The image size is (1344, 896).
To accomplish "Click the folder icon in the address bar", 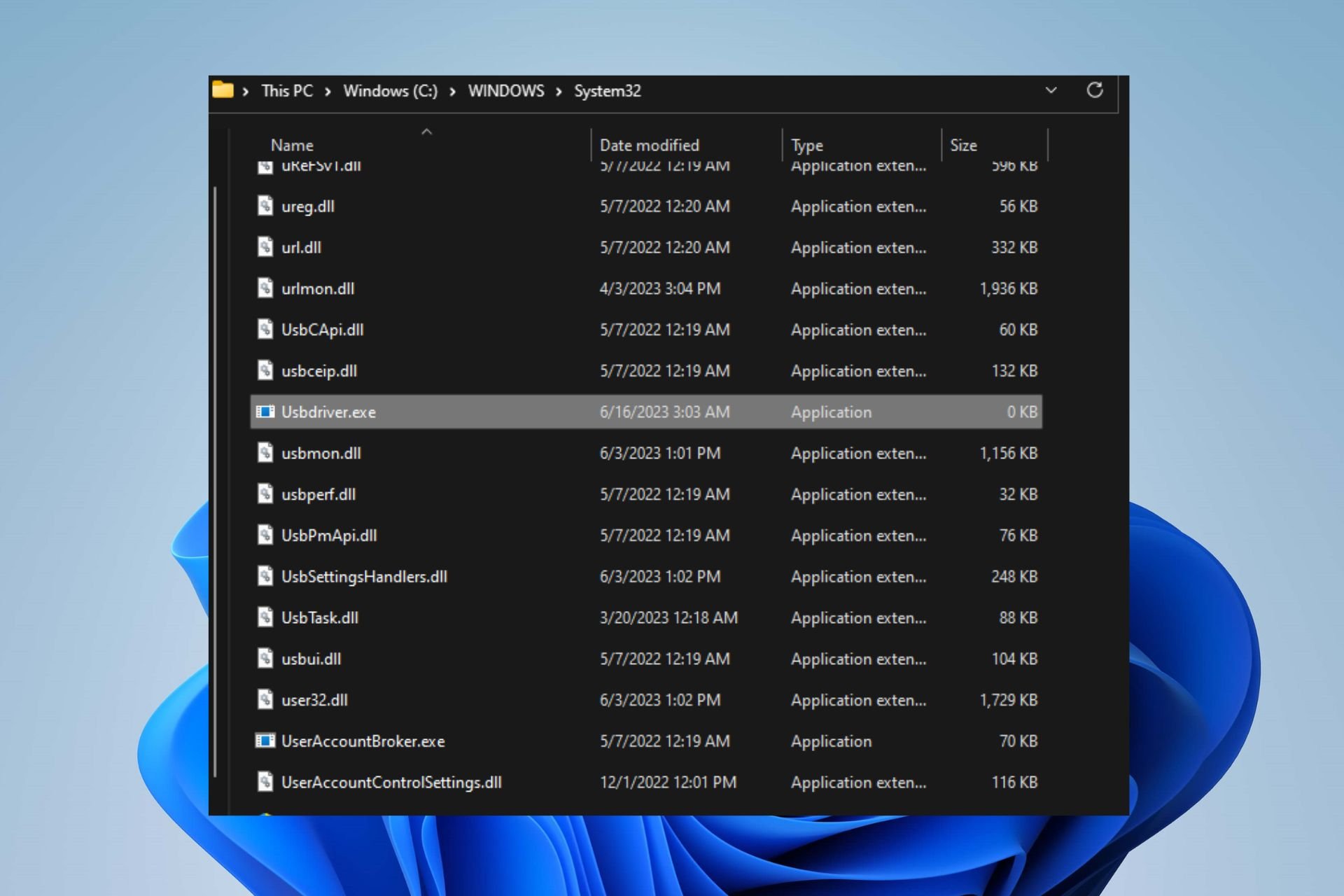I will [x=223, y=90].
